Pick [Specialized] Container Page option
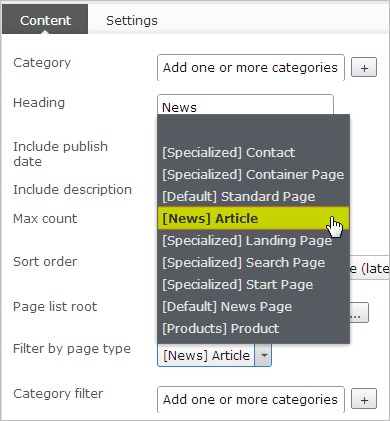390x421 pixels. pos(253,174)
